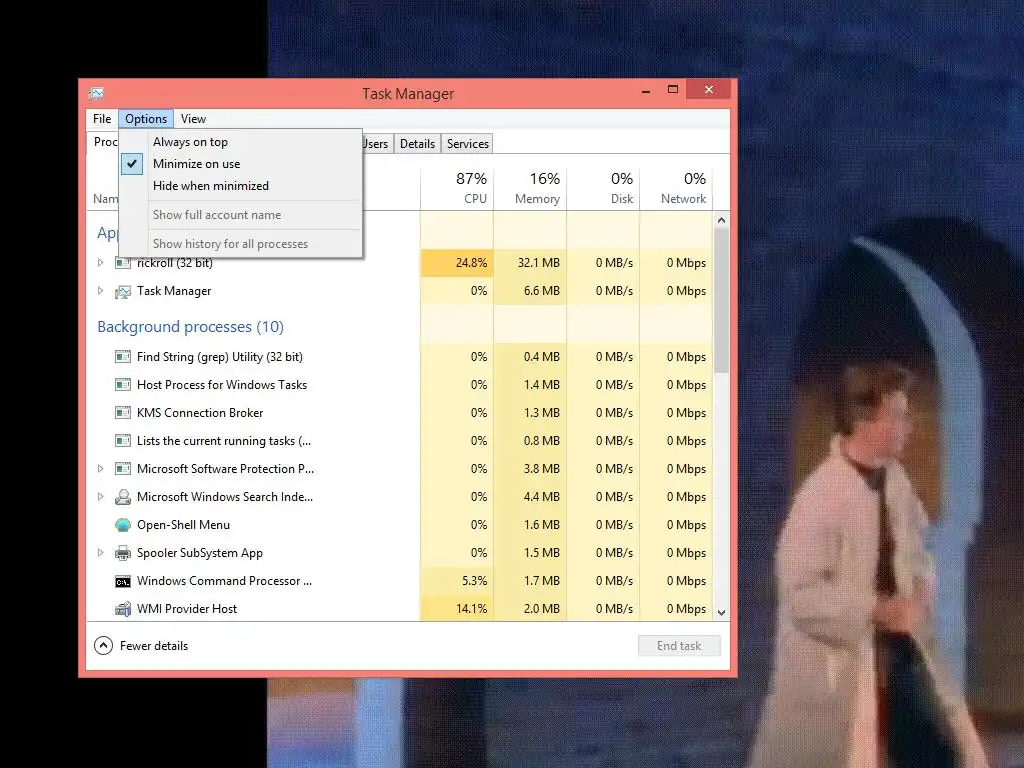1024x768 pixels.
Task: Click the rickroll (32 bit) process icon
Action: (123, 263)
